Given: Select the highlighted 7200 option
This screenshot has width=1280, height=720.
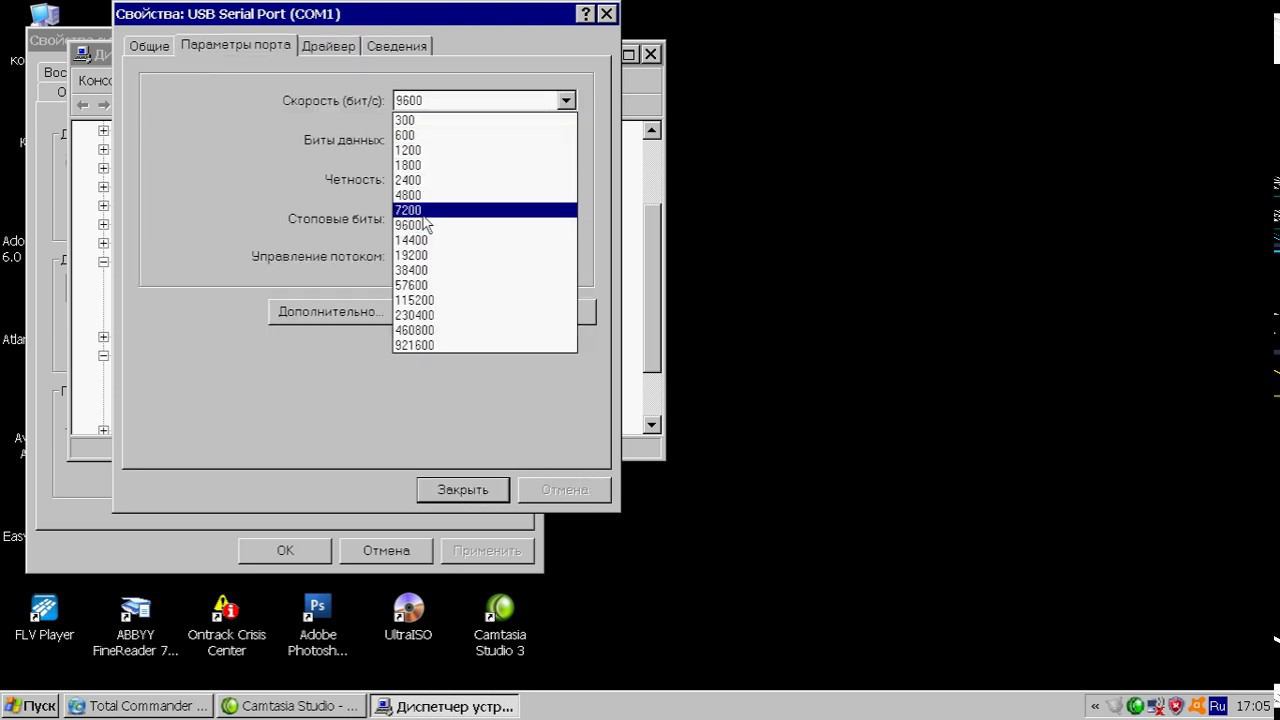Looking at the screenshot, I should click(x=485, y=210).
